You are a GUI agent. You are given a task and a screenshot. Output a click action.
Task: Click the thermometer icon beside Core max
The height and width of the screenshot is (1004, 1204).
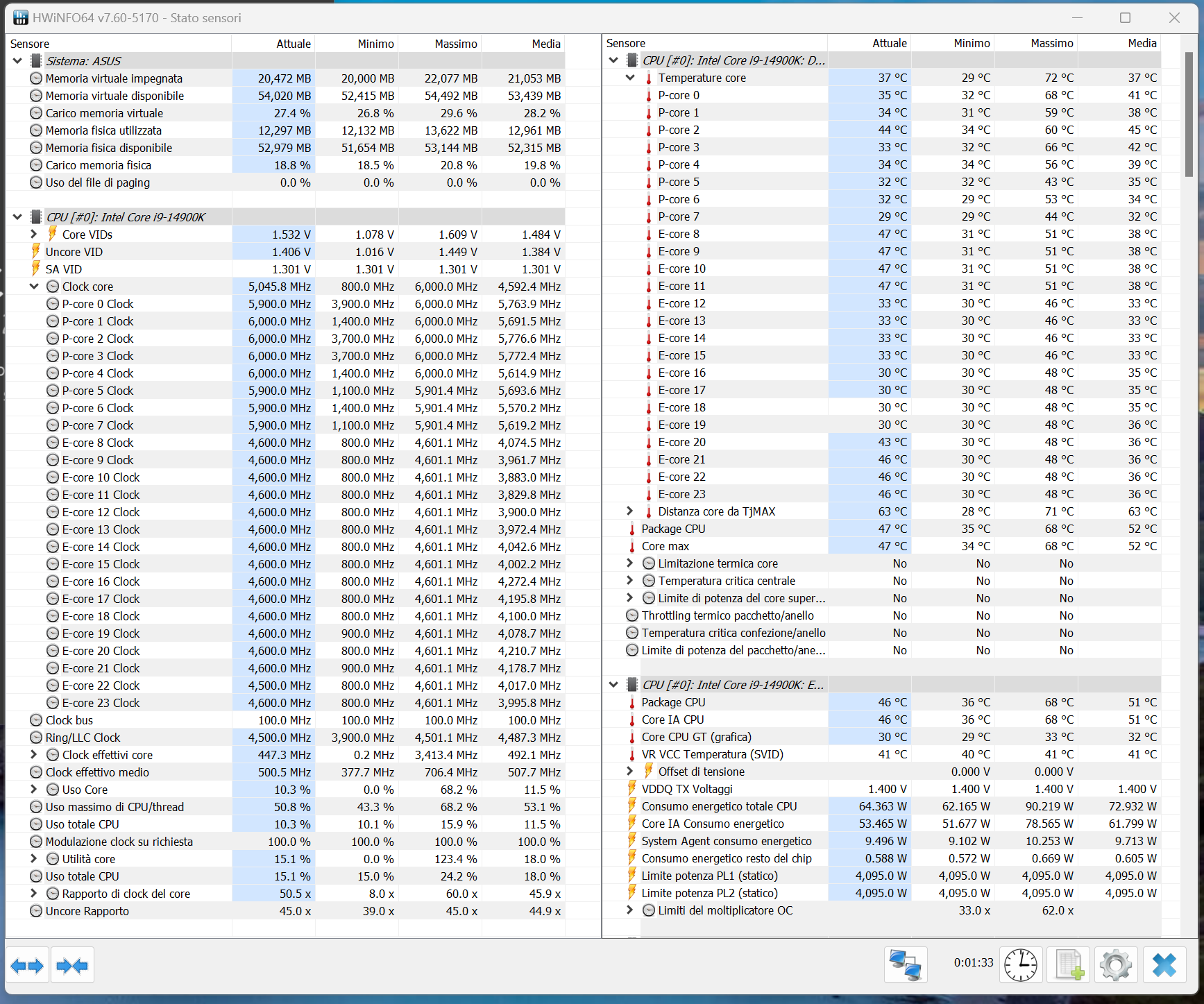pos(632,546)
